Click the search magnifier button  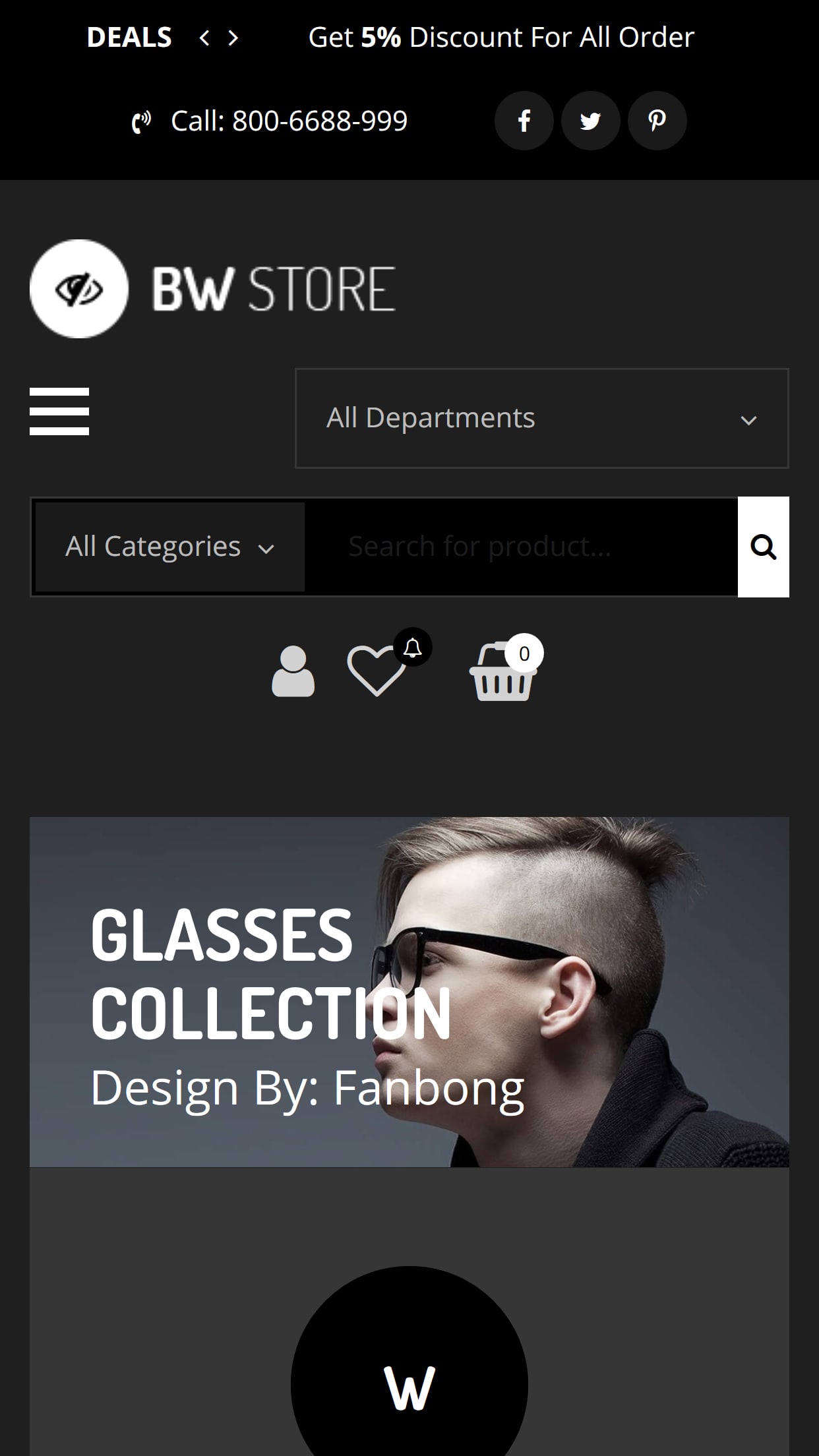click(763, 547)
